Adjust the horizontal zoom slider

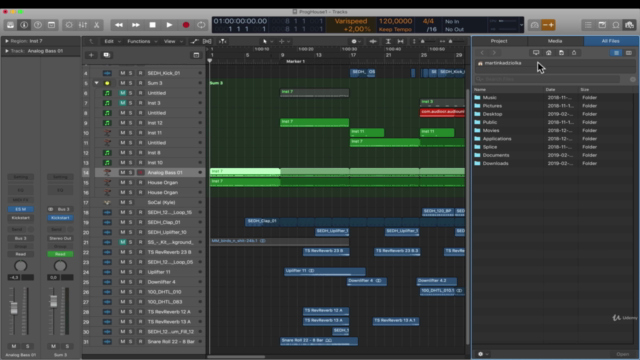click(451, 41)
